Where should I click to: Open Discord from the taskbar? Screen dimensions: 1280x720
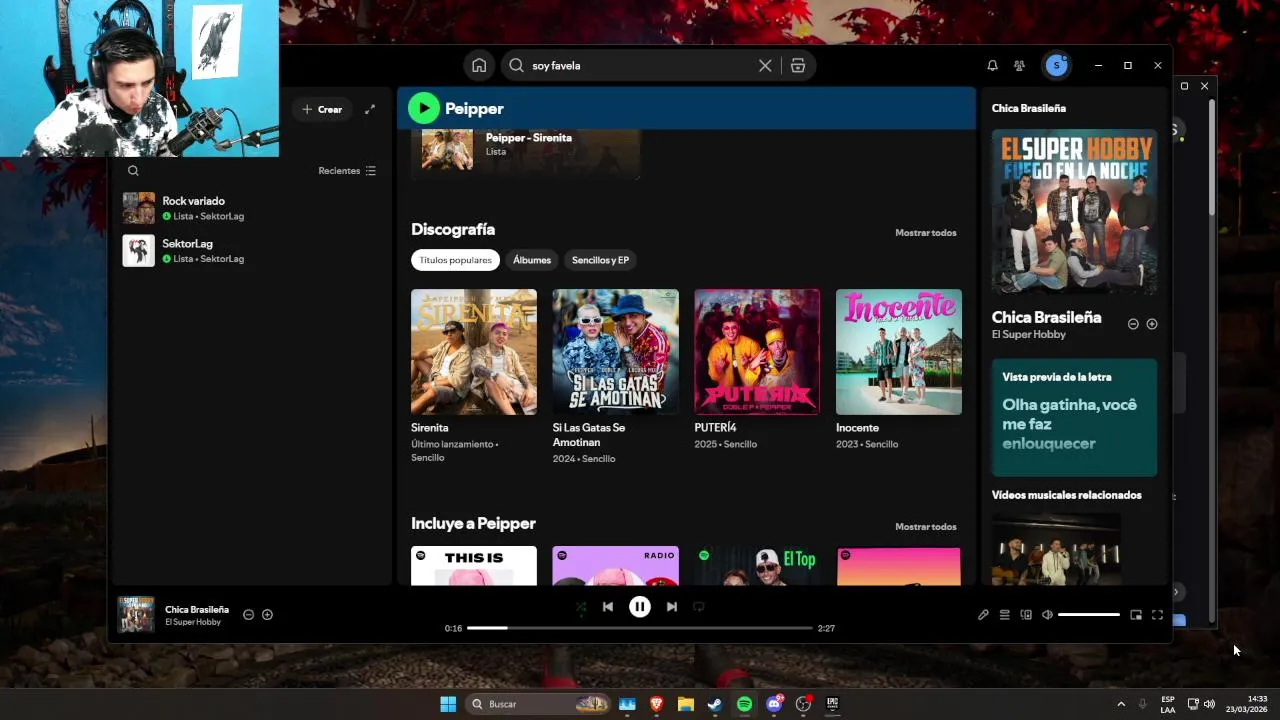click(774, 704)
